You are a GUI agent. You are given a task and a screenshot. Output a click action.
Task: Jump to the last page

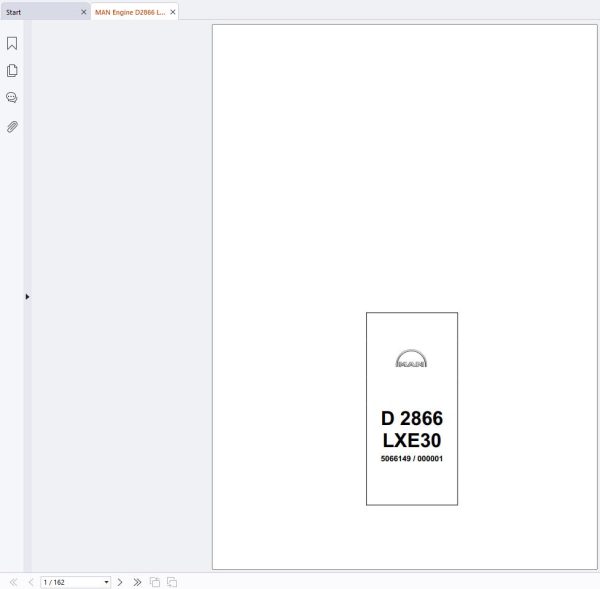(137, 582)
